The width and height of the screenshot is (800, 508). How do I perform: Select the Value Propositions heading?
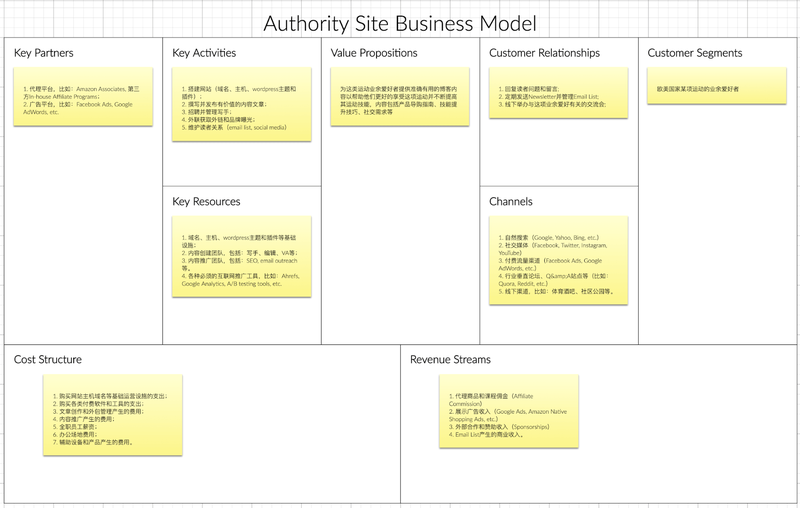click(374, 53)
